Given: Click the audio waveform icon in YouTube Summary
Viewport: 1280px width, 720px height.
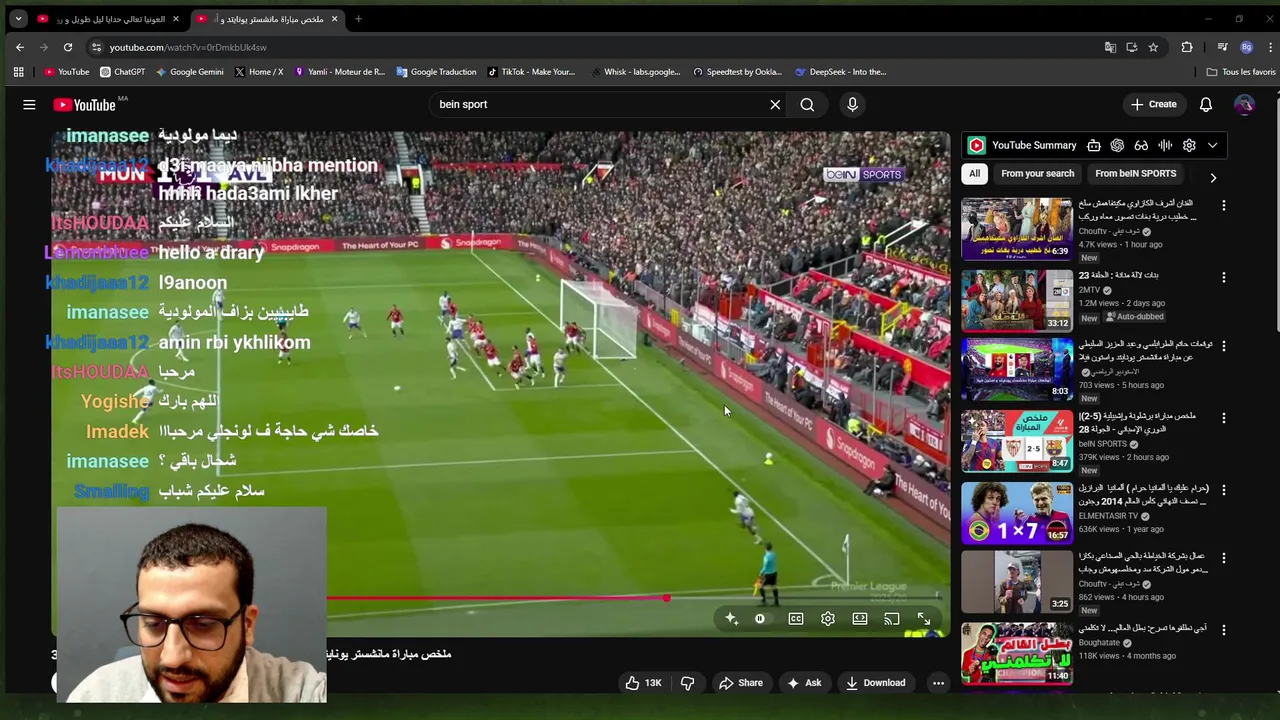Looking at the screenshot, I should [1165, 145].
